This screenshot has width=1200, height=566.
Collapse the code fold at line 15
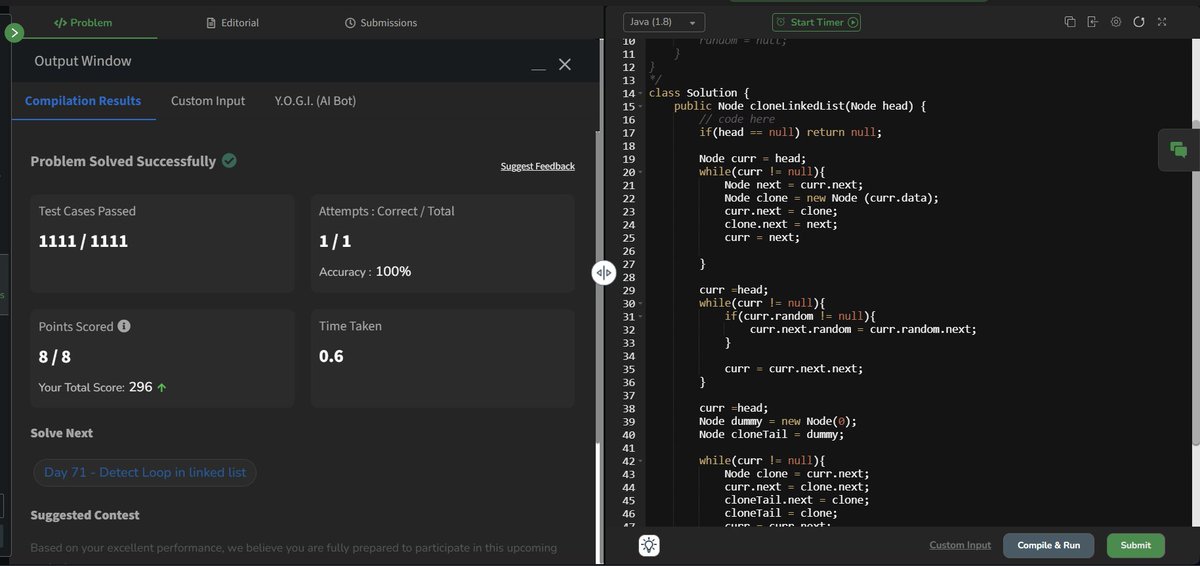click(x=640, y=106)
